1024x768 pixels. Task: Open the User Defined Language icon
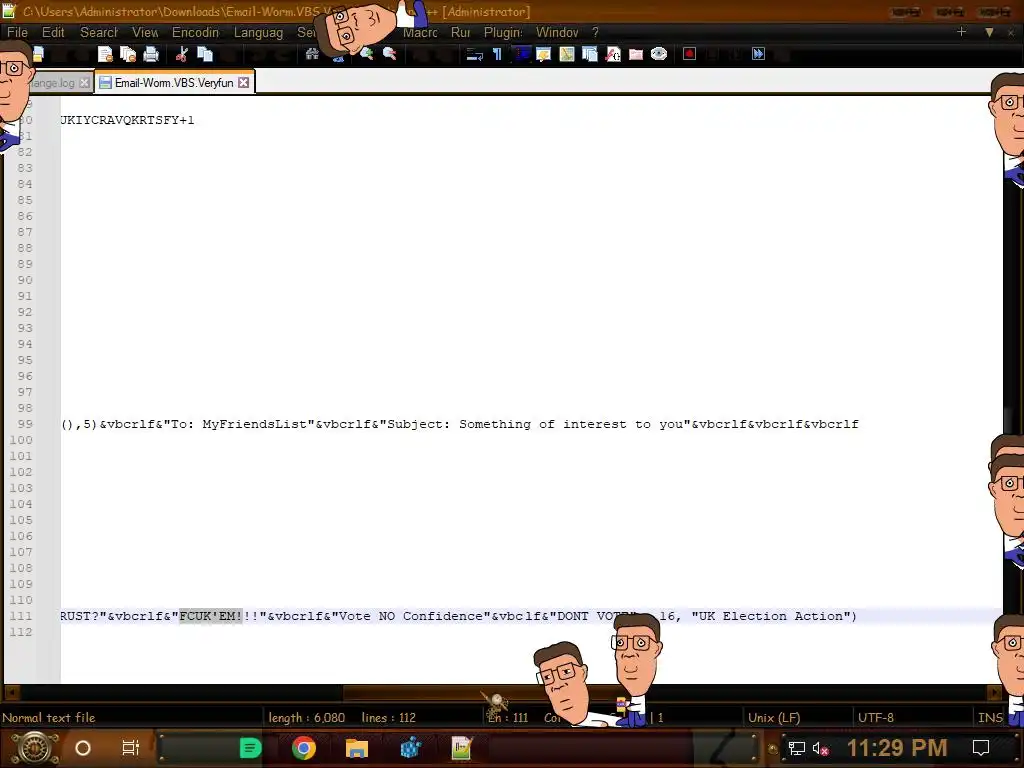pyautogui.click(x=543, y=54)
